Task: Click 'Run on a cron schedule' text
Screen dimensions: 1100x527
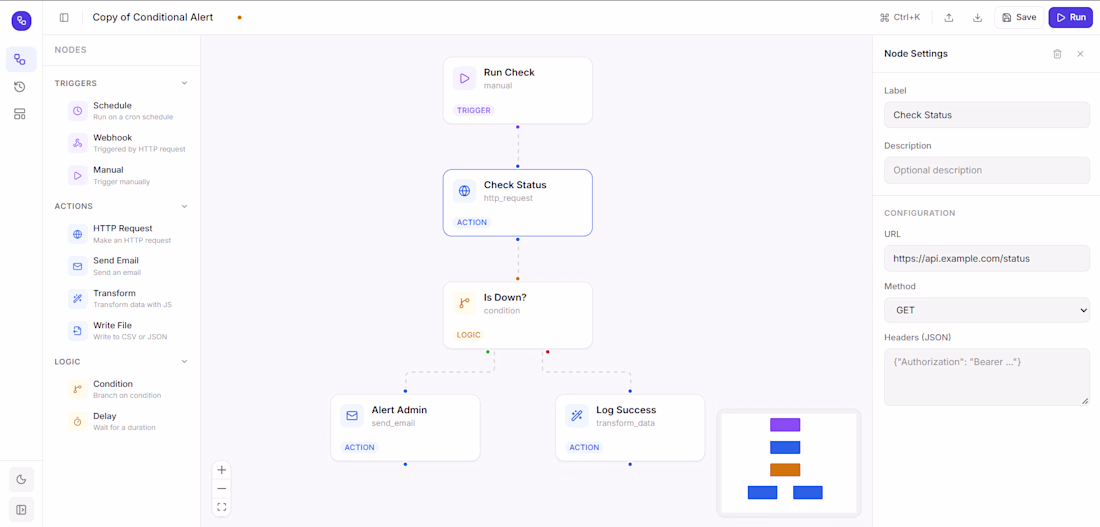Action: click(x=133, y=117)
